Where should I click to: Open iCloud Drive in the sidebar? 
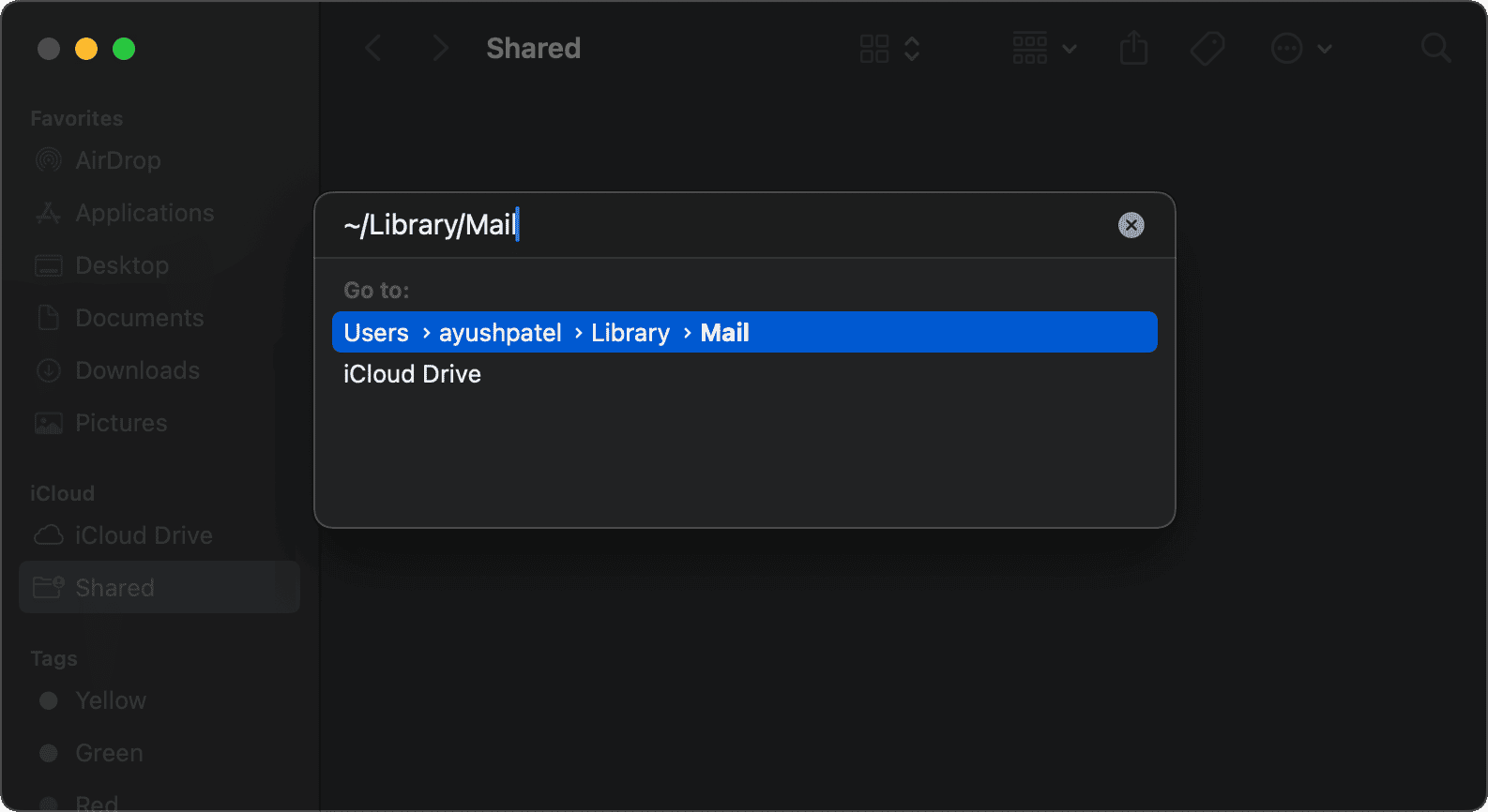tap(144, 535)
